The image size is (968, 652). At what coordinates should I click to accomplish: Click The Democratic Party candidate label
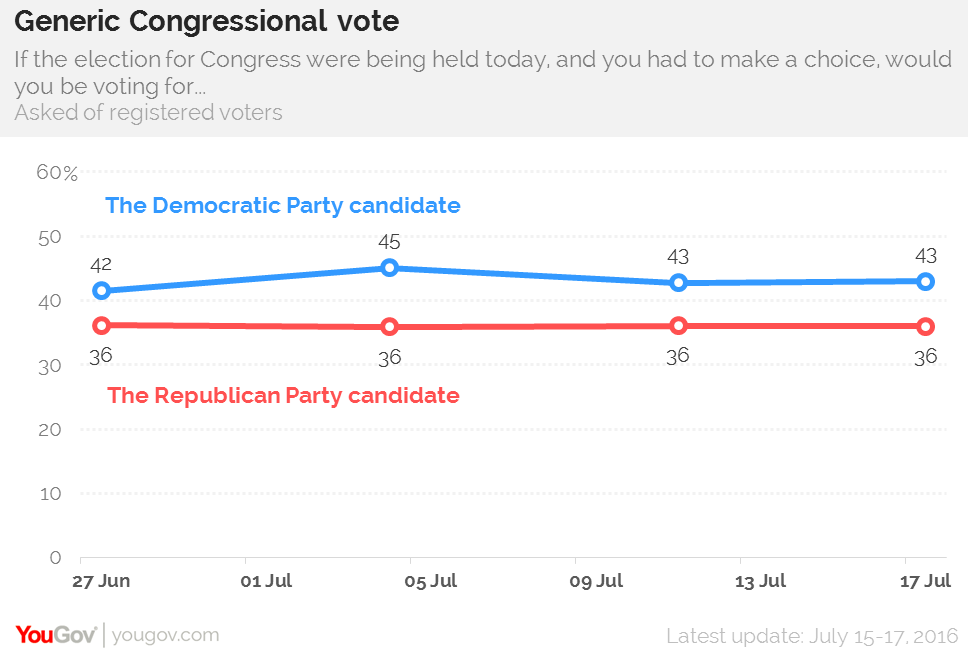[x=283, y=205]
